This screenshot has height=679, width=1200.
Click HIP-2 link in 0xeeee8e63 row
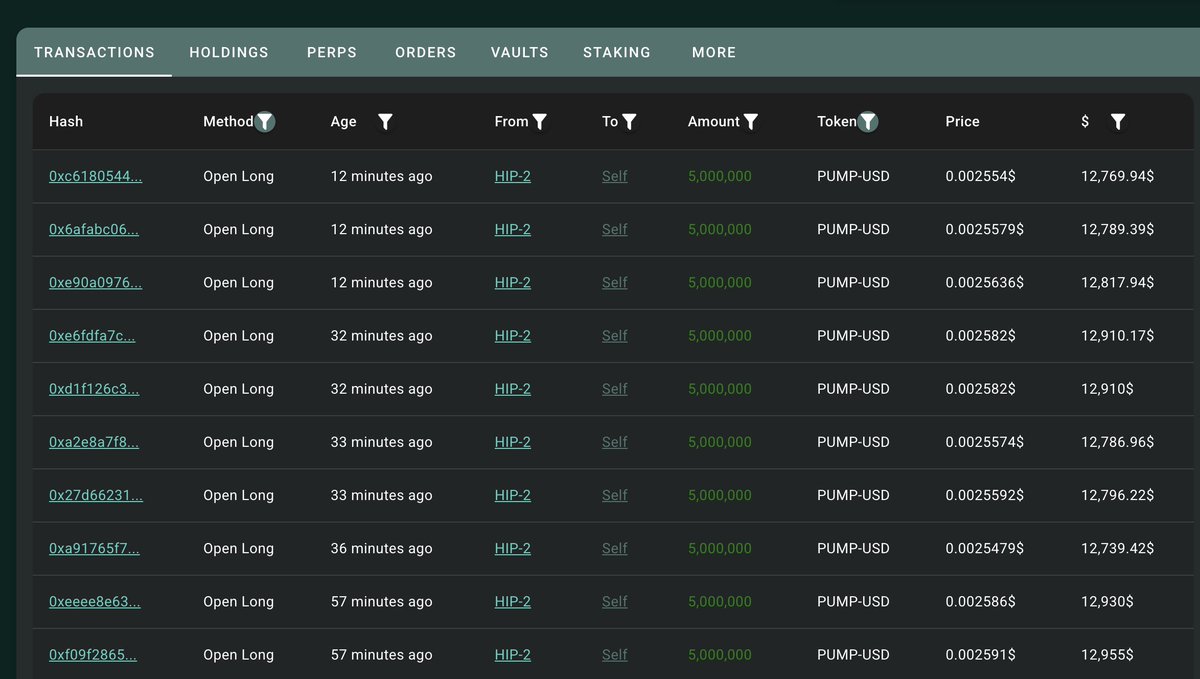pos(513,601)
